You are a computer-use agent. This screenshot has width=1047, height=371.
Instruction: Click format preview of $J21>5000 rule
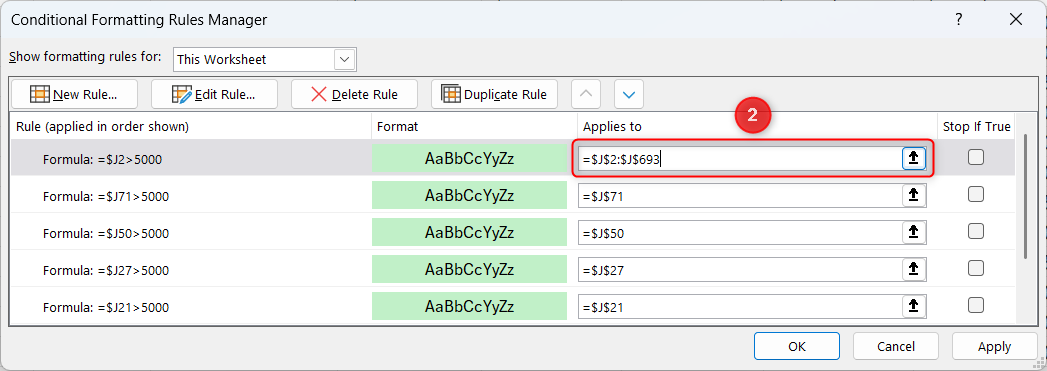(469, 307)
